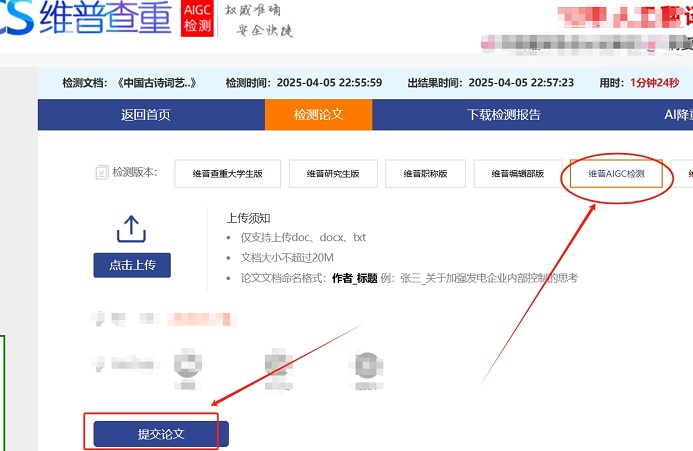Select 维普研究生版 version
This screenshot has height=451, width=693.
click(x=333, y=174)
